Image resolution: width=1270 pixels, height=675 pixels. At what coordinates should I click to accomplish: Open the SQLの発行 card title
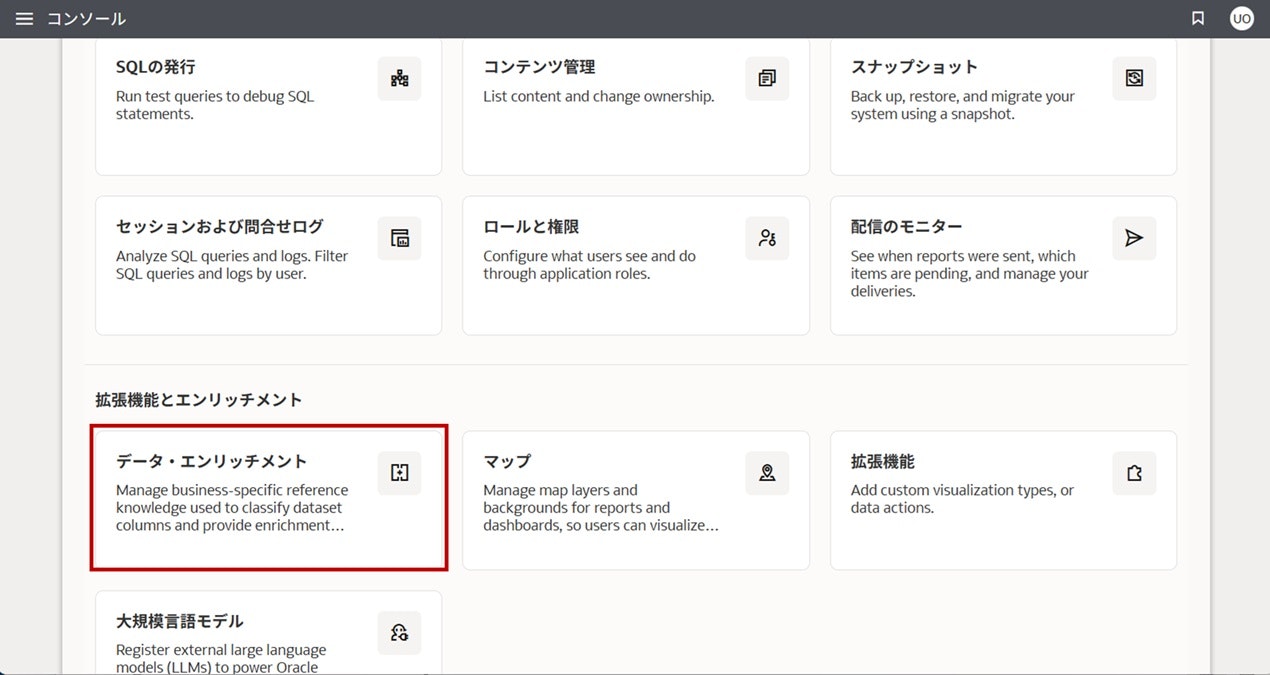point(155,67)
